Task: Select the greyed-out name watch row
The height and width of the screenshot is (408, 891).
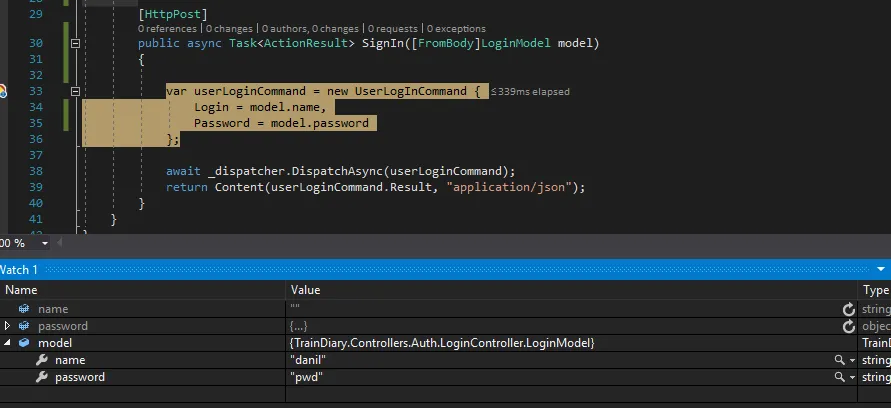Action: point(446,309)
